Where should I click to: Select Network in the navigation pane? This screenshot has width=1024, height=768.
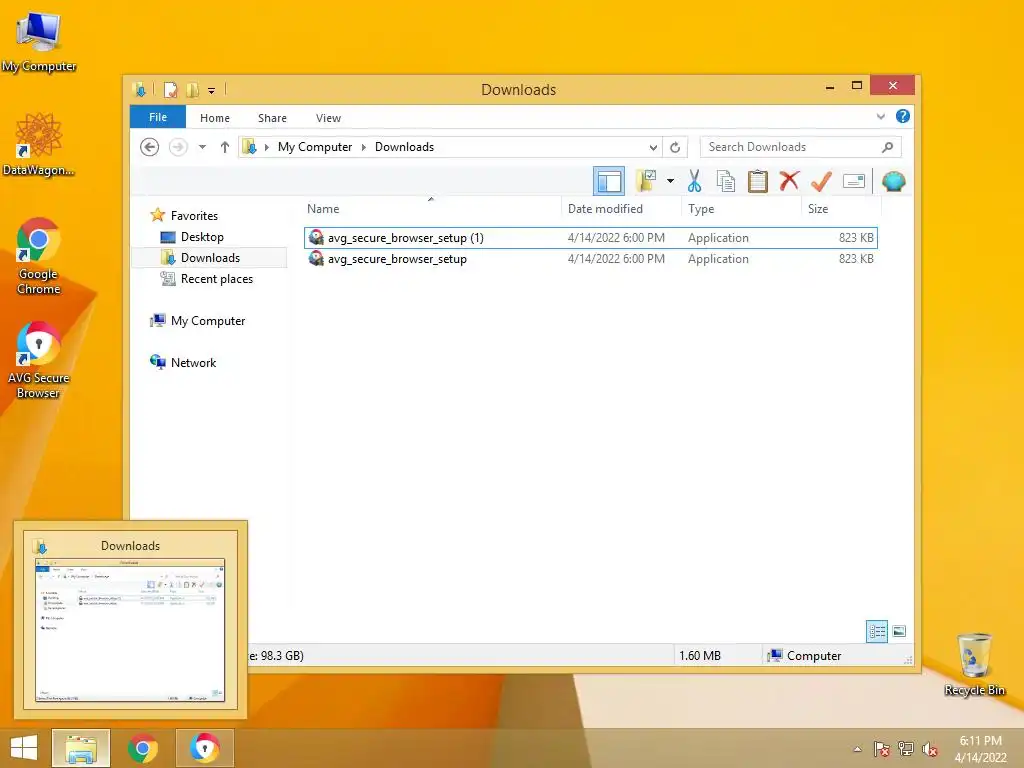click(x=193, y=362)
